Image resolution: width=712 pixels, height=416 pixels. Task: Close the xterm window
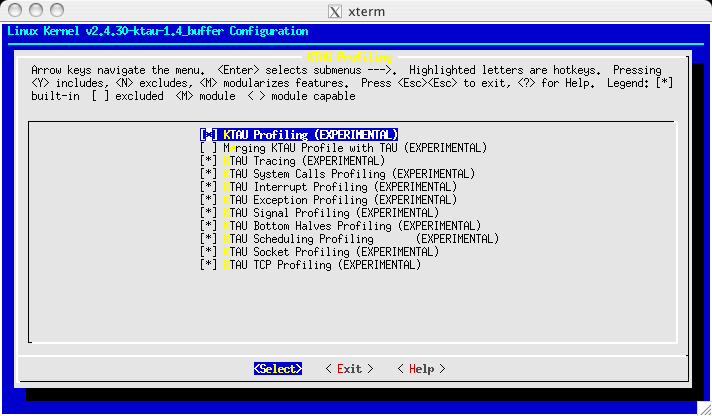pyautogui.click(x=15, y=10)
